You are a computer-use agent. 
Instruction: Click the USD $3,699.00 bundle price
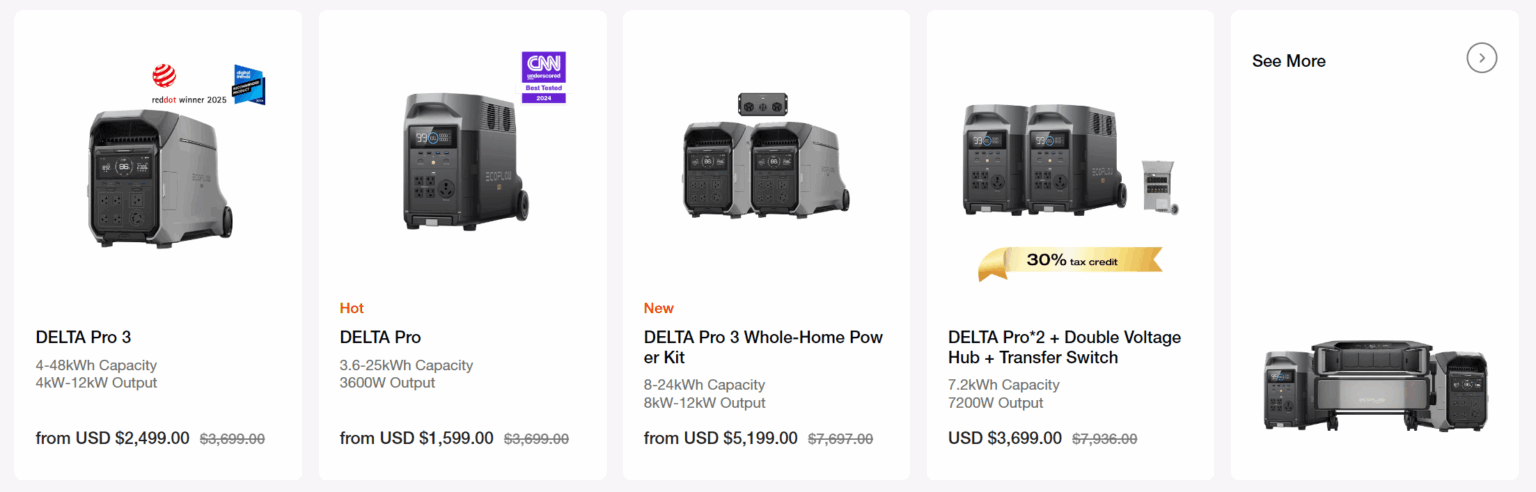click(1004, 438)
